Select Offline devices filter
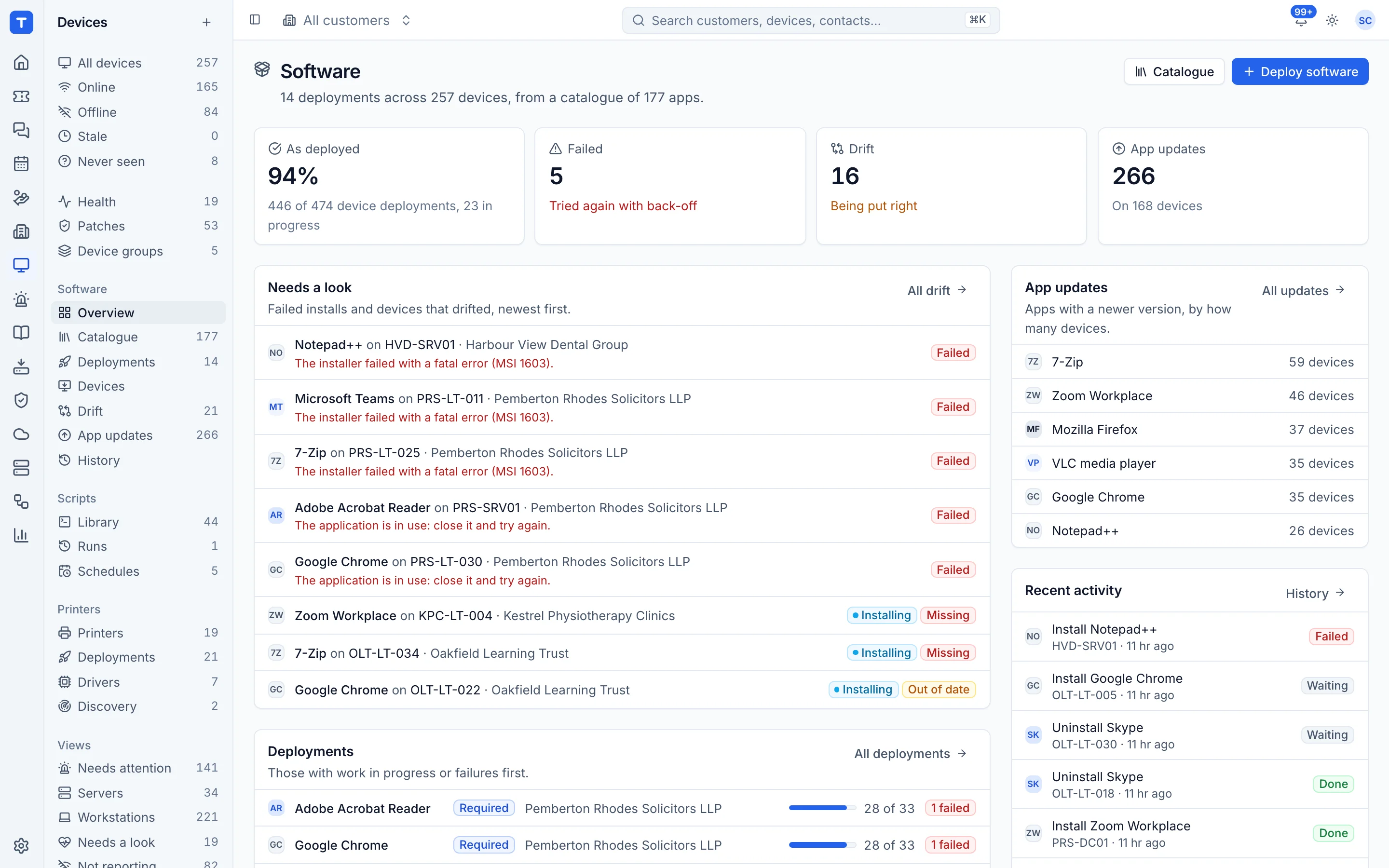 coord(138,112)
